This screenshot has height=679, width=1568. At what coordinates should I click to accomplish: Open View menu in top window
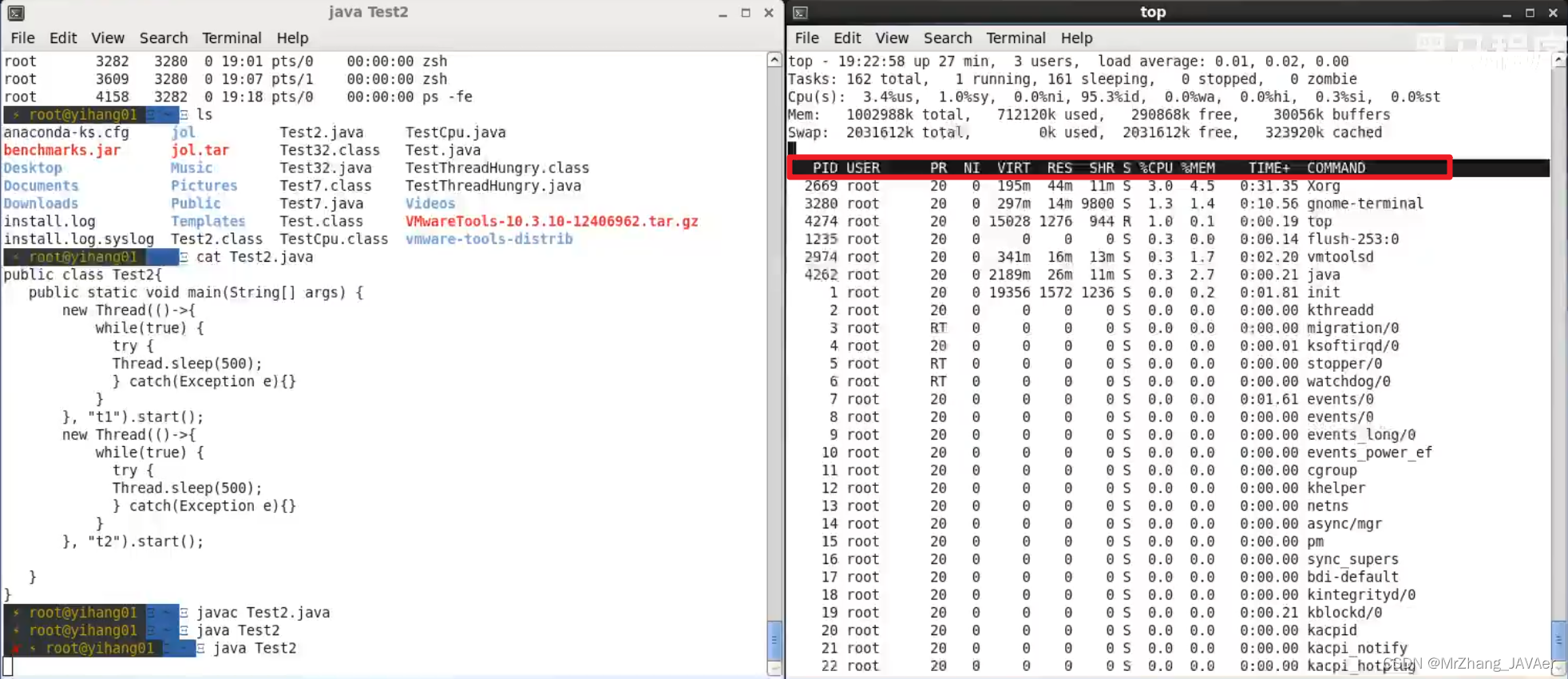click(892, 38)
